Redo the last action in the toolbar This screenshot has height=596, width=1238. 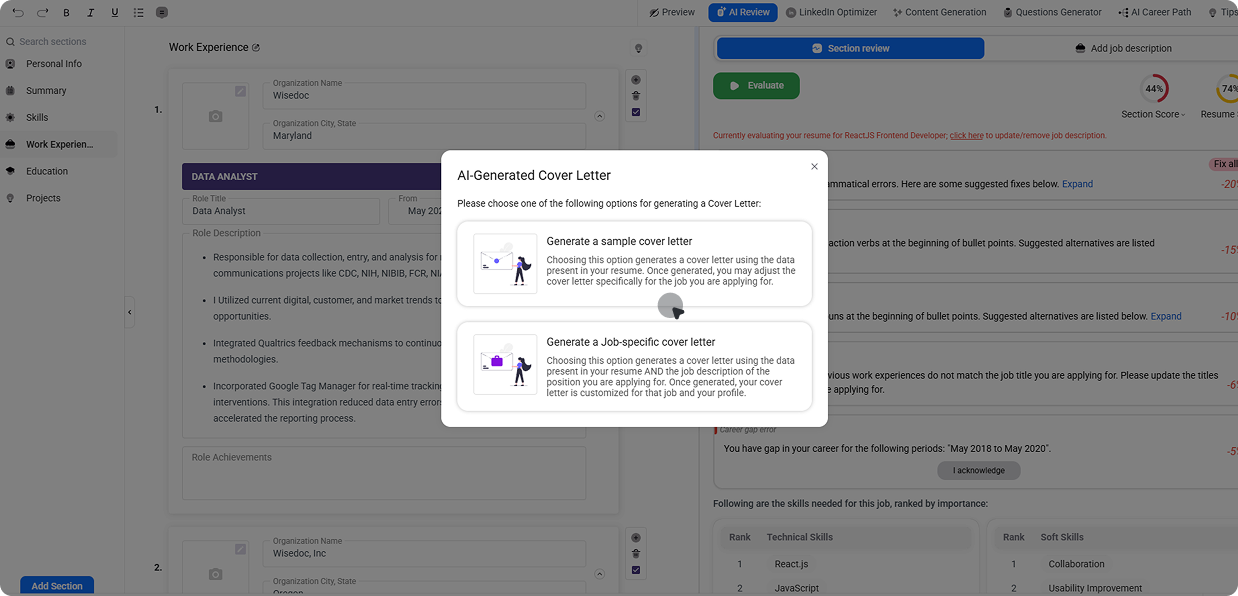click(42, 12)
